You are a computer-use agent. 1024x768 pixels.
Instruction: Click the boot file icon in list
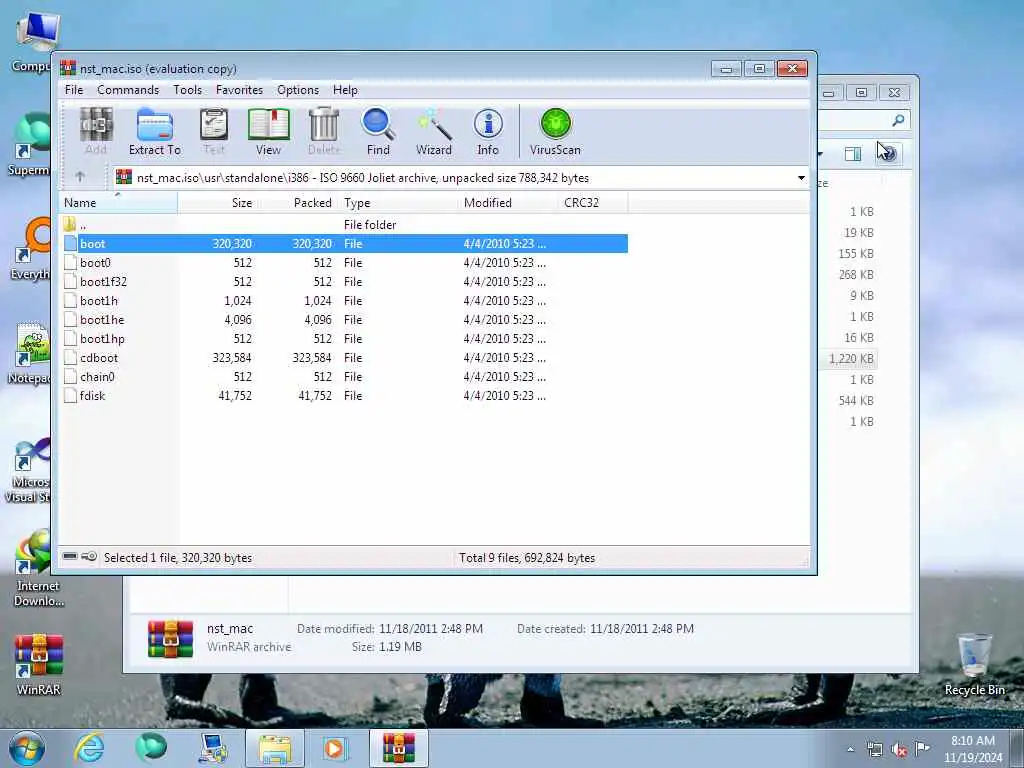(x=71, y=244)
